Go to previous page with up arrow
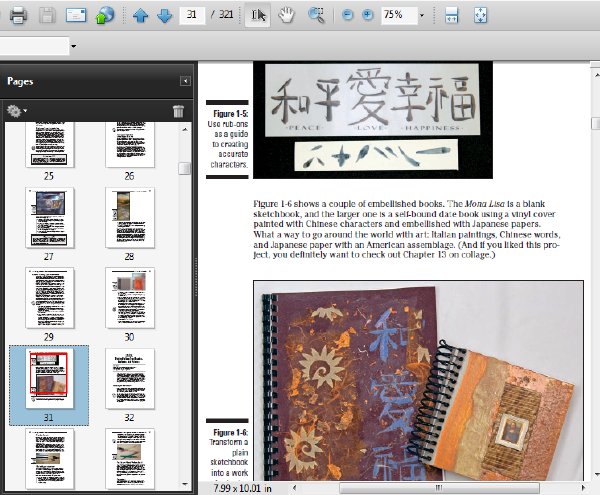Viewport: 600px width, 495px height. point(140,16)
